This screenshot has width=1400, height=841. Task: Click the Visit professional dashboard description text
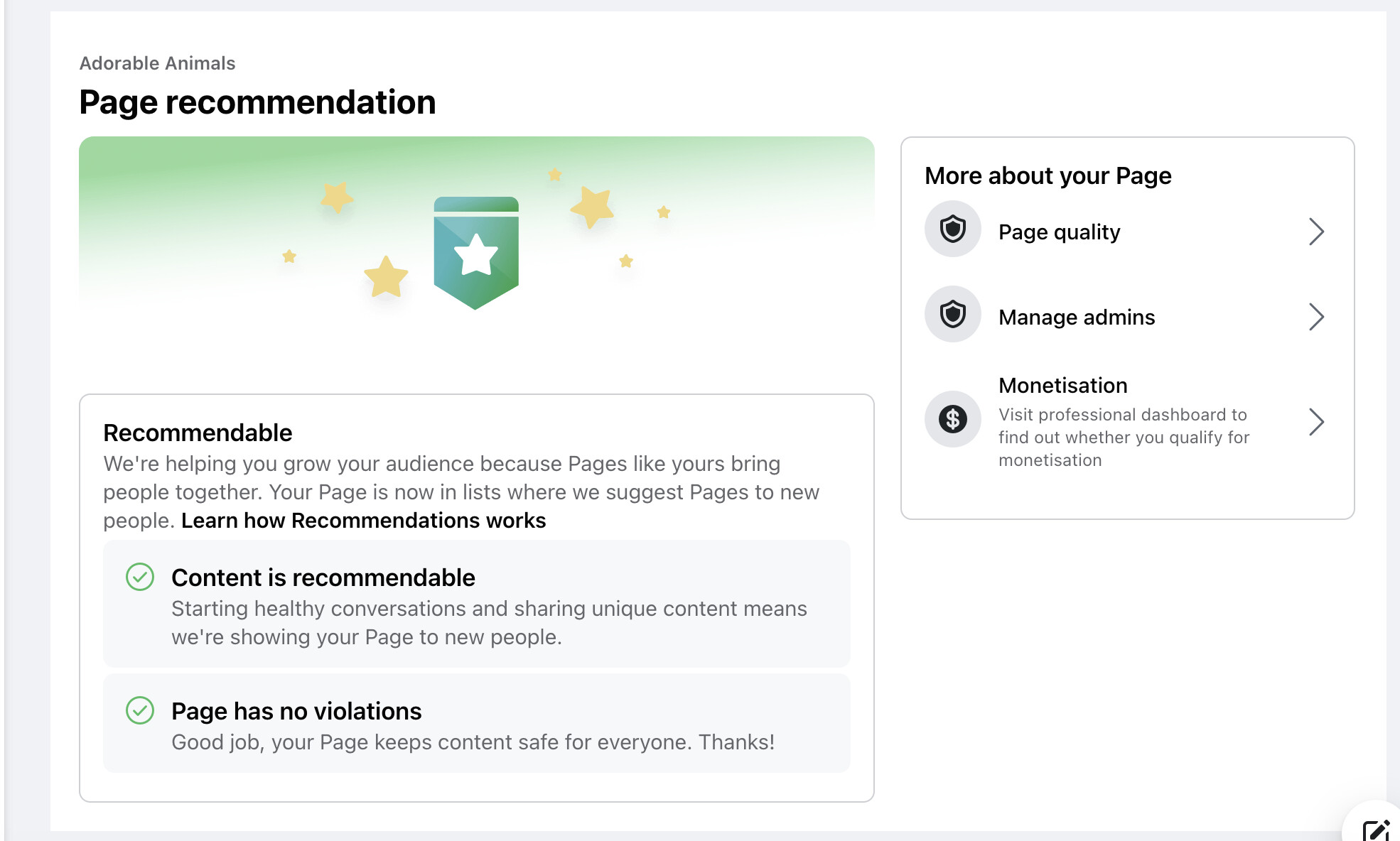pyautogui.click(x=1124, y=438)
